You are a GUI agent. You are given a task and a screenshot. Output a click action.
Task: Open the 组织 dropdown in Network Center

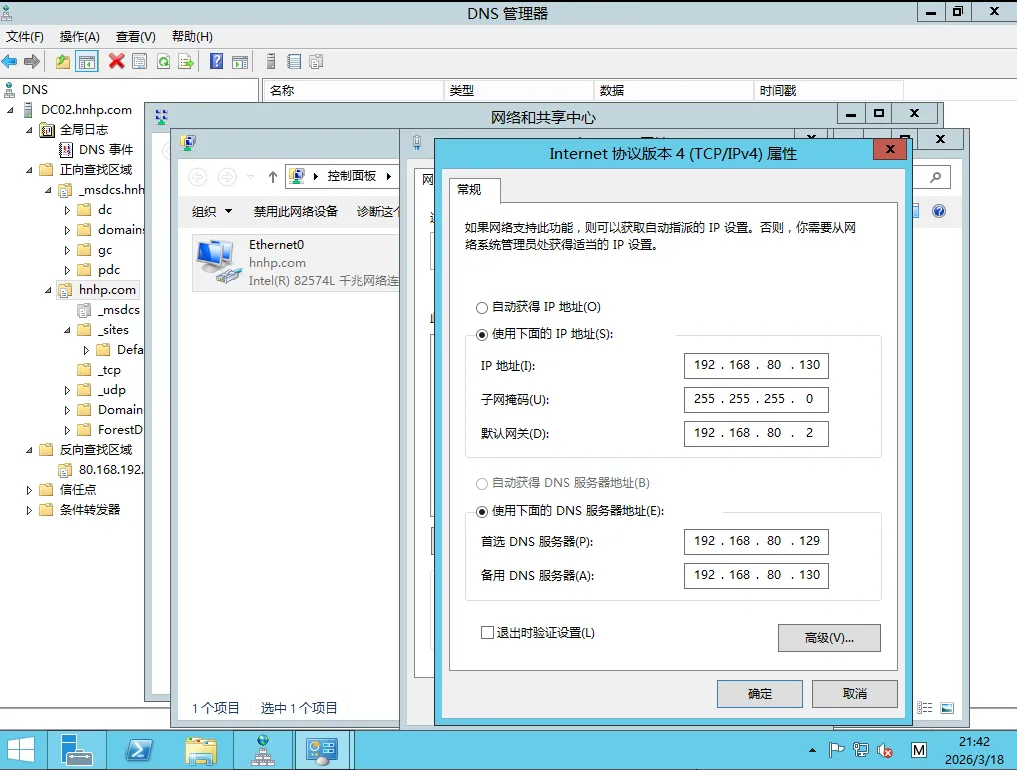coord(211,211)
